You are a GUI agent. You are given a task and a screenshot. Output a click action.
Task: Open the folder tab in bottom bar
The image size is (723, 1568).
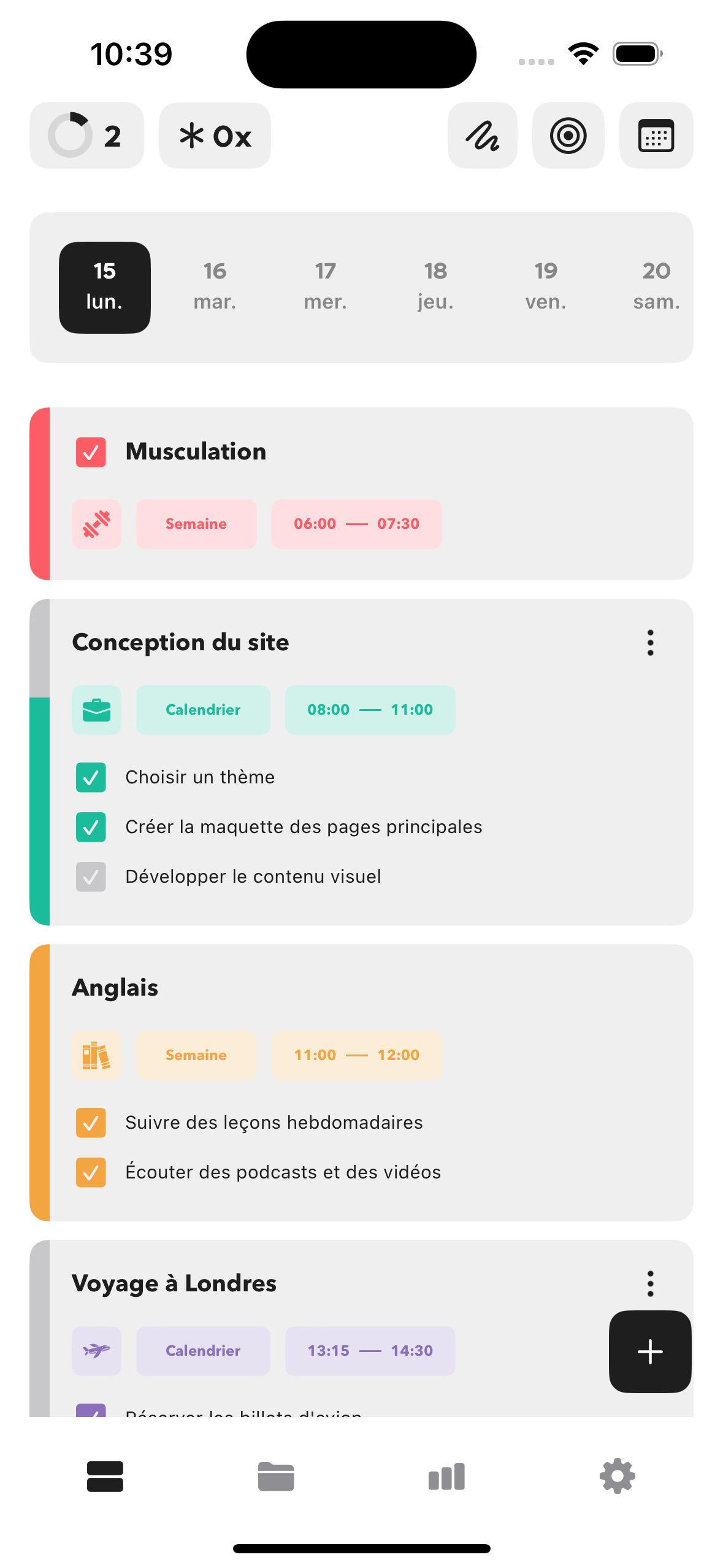coord(276,1476)
